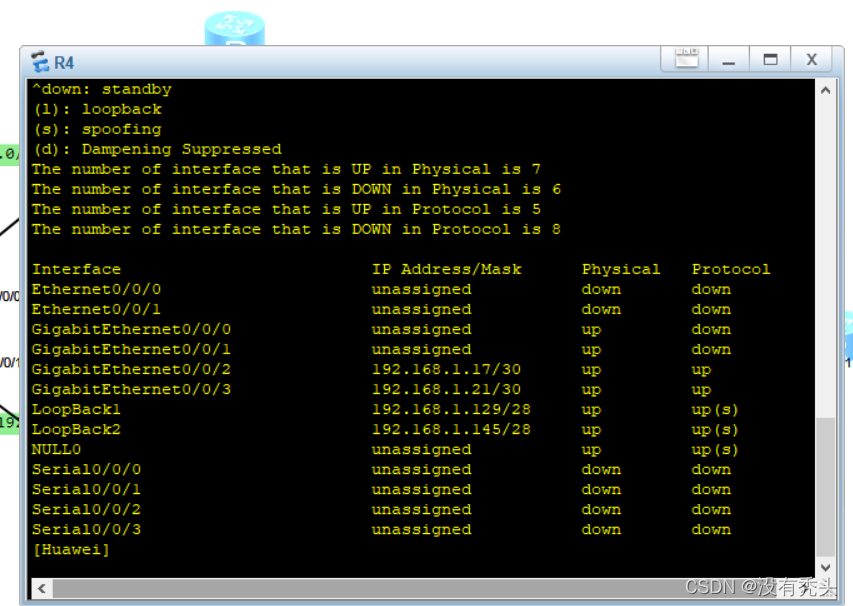Click the IP address 192.168.1.145/28
The height and width of the screenshot is (606, 853).
pyautogui.click(x=451, y=430)
